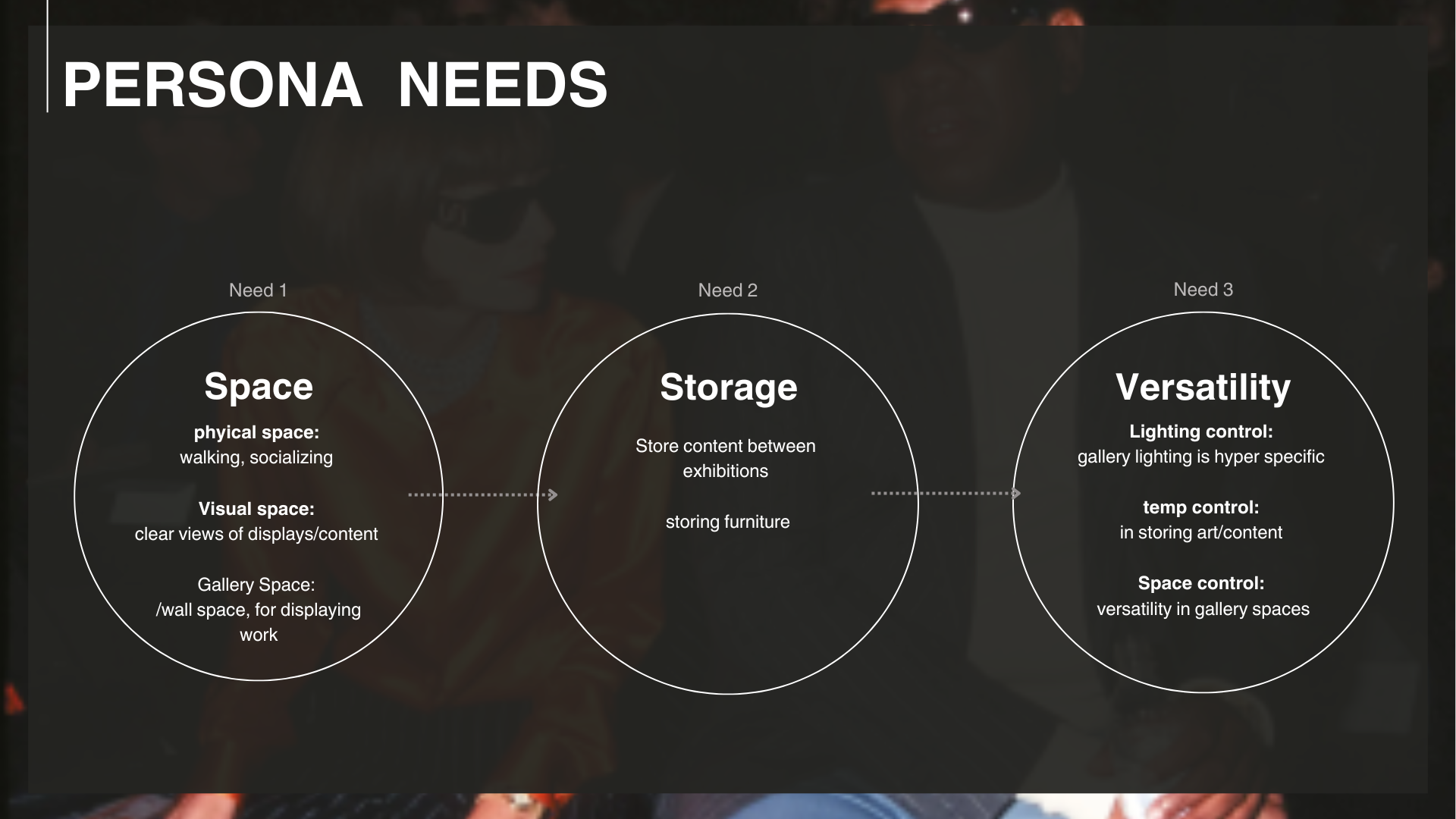Click the Versatility heading text
The width and height of the screenshot is (1456, 819).
click(1203, 388)
